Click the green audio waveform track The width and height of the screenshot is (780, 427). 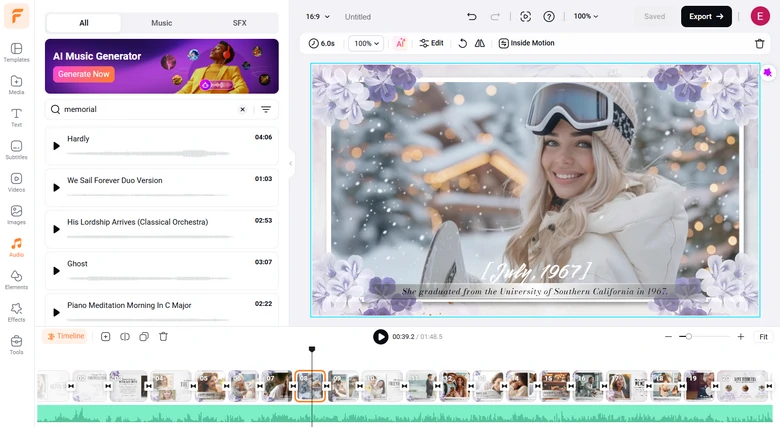[x=404, y=414]
